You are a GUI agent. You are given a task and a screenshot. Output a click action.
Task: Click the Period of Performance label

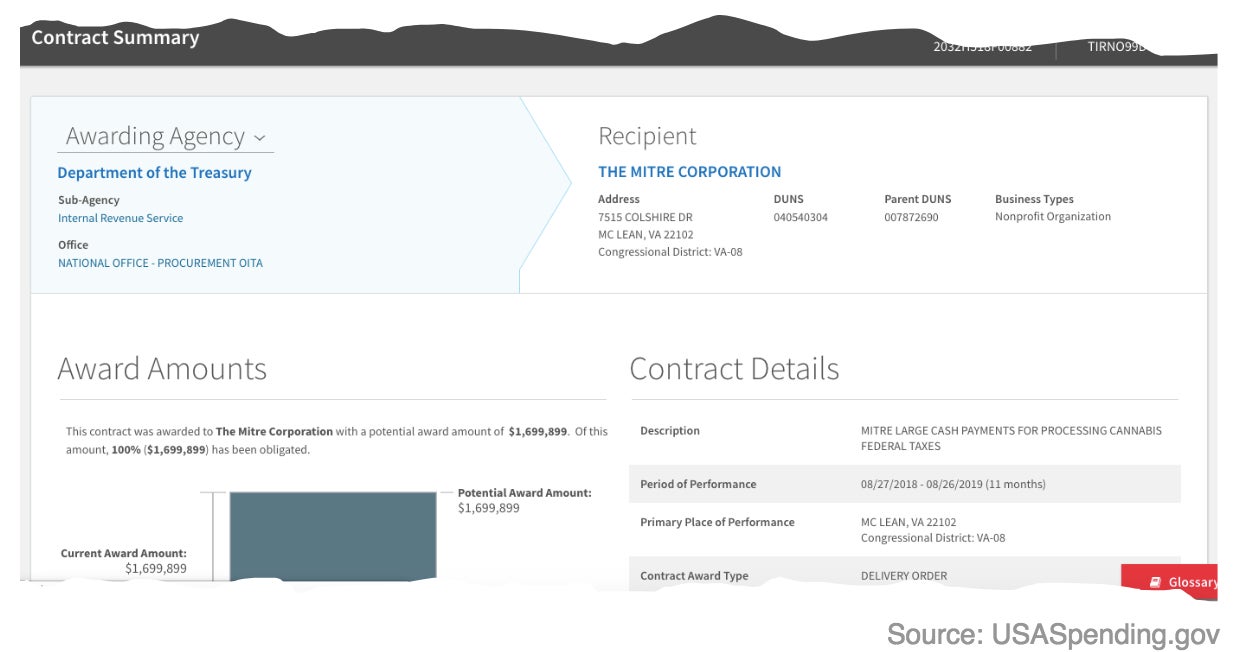point(698,484)
